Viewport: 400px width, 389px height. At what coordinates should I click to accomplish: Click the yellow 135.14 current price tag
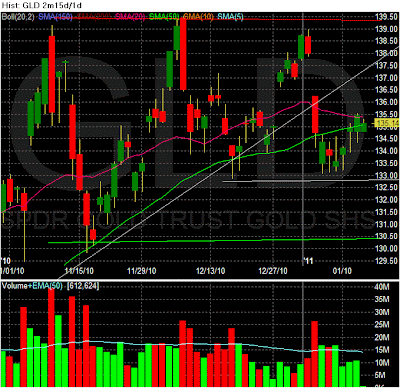pos(387,124)
